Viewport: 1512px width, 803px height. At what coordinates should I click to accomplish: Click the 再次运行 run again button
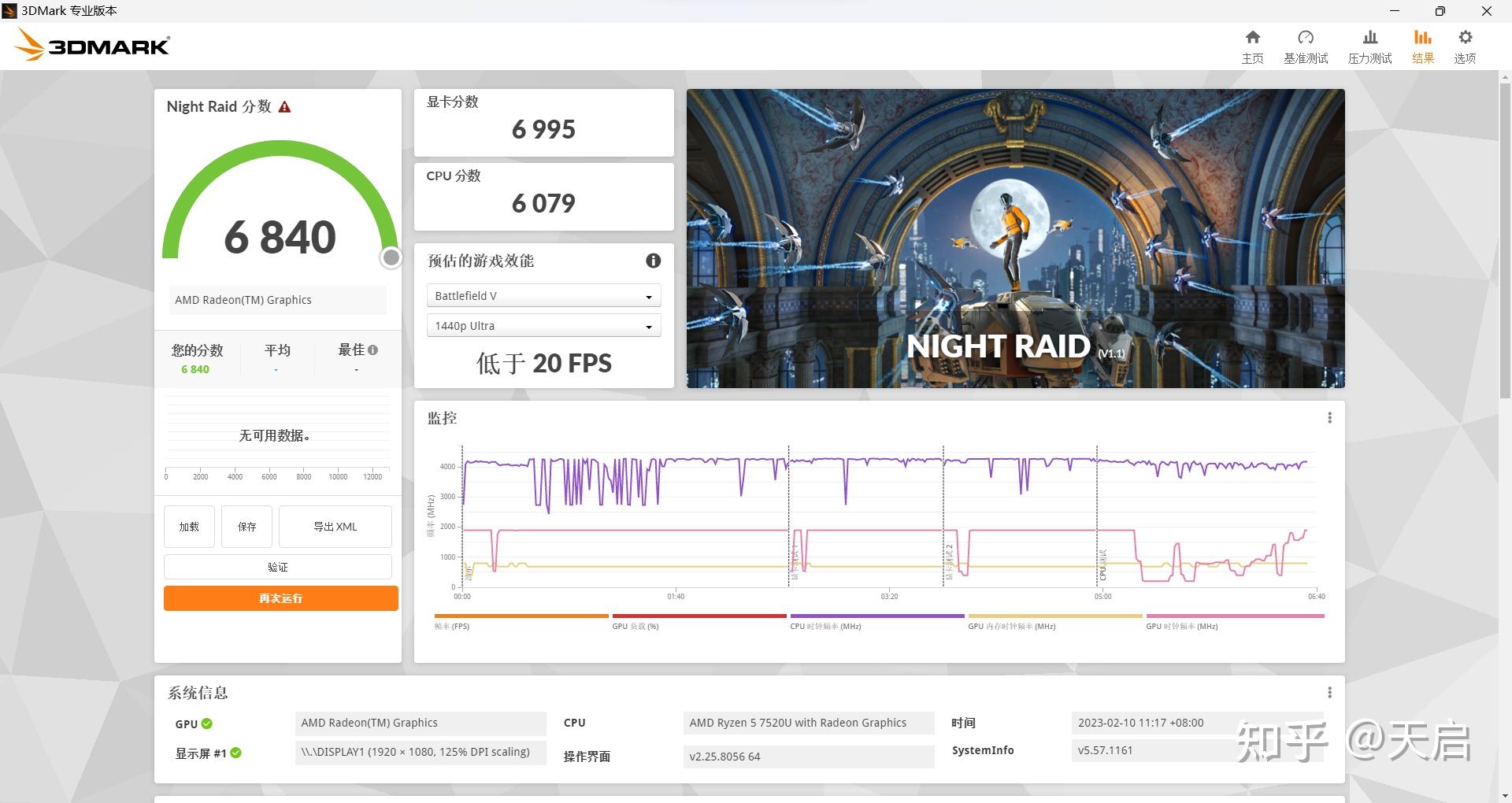pyautogui.click(x=280, y=598)
